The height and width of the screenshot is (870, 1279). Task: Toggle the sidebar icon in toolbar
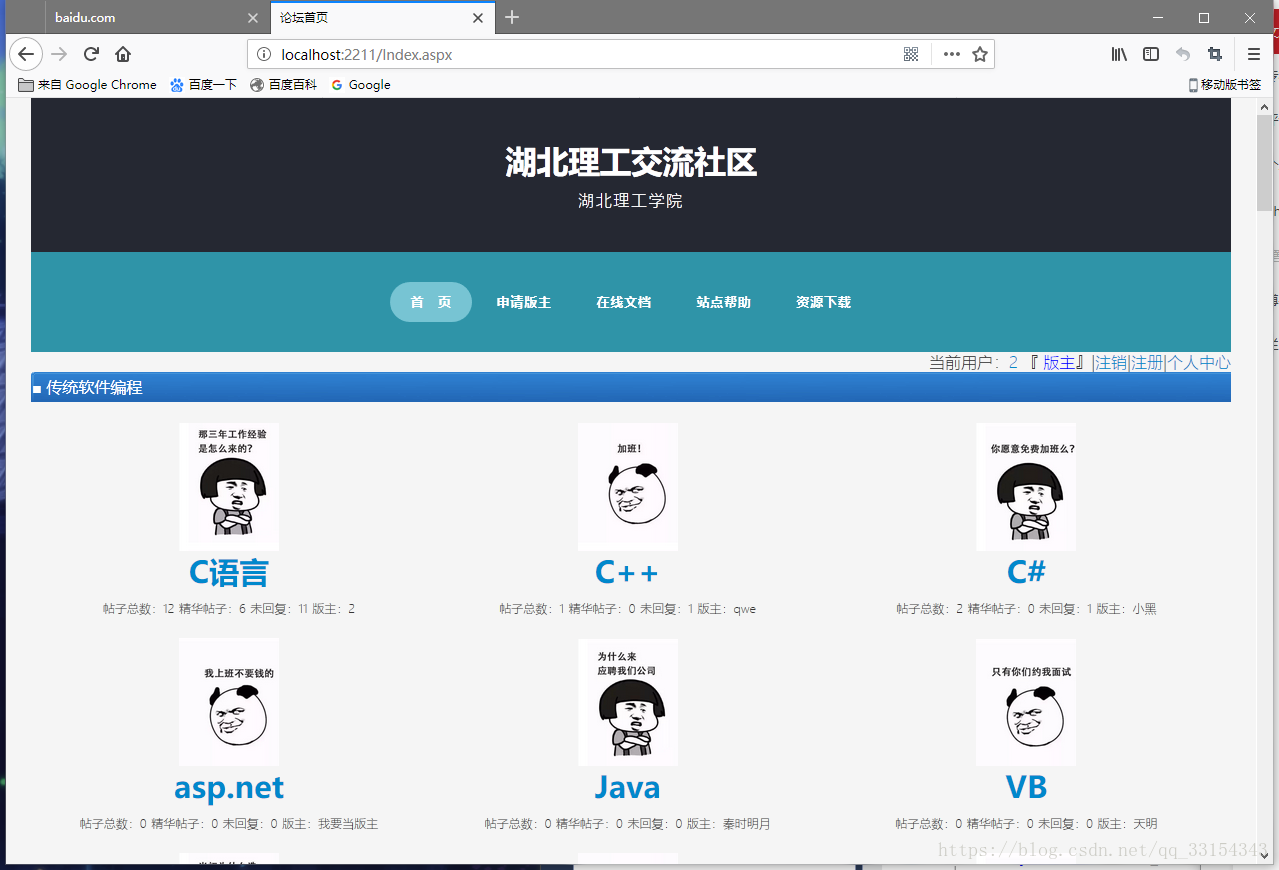[x=1151, y=55]
